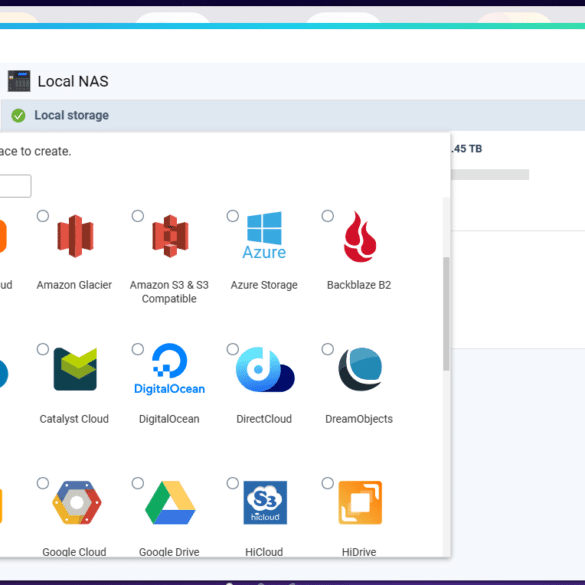Select the HiDrive radio button
Image resolution: width=585 pixels, height=585 pixels.
[x=328, y=483]
